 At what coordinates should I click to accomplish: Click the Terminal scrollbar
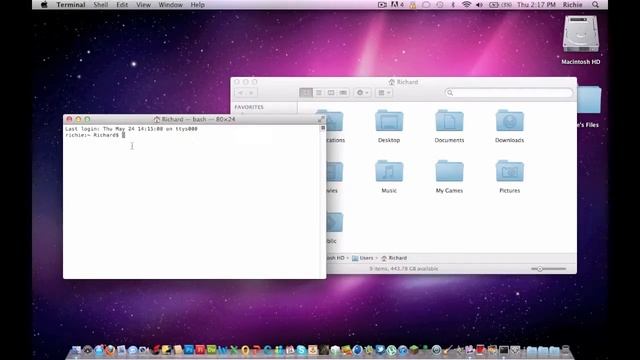coord(323,202)
